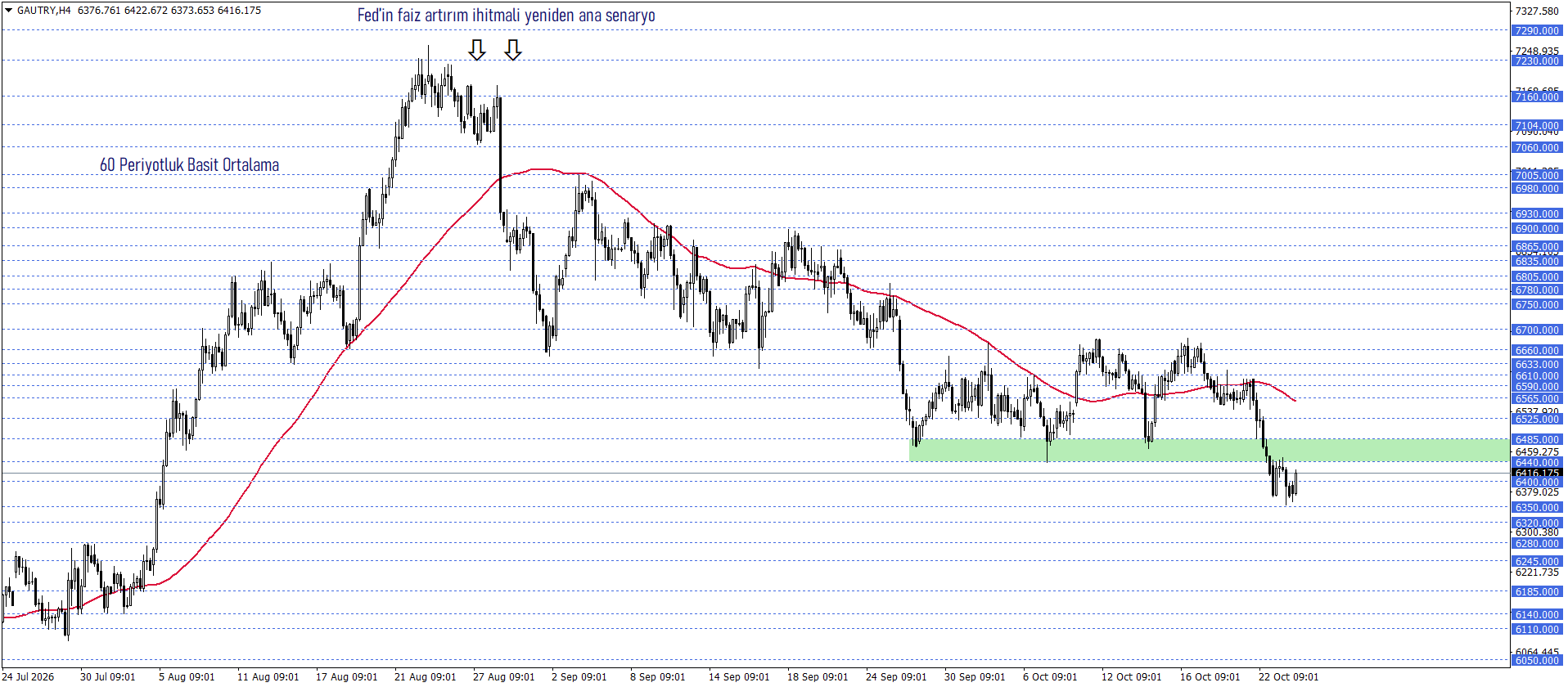Click the 7060.000 price level label

pyautogui.click(x=1537, y=148)
